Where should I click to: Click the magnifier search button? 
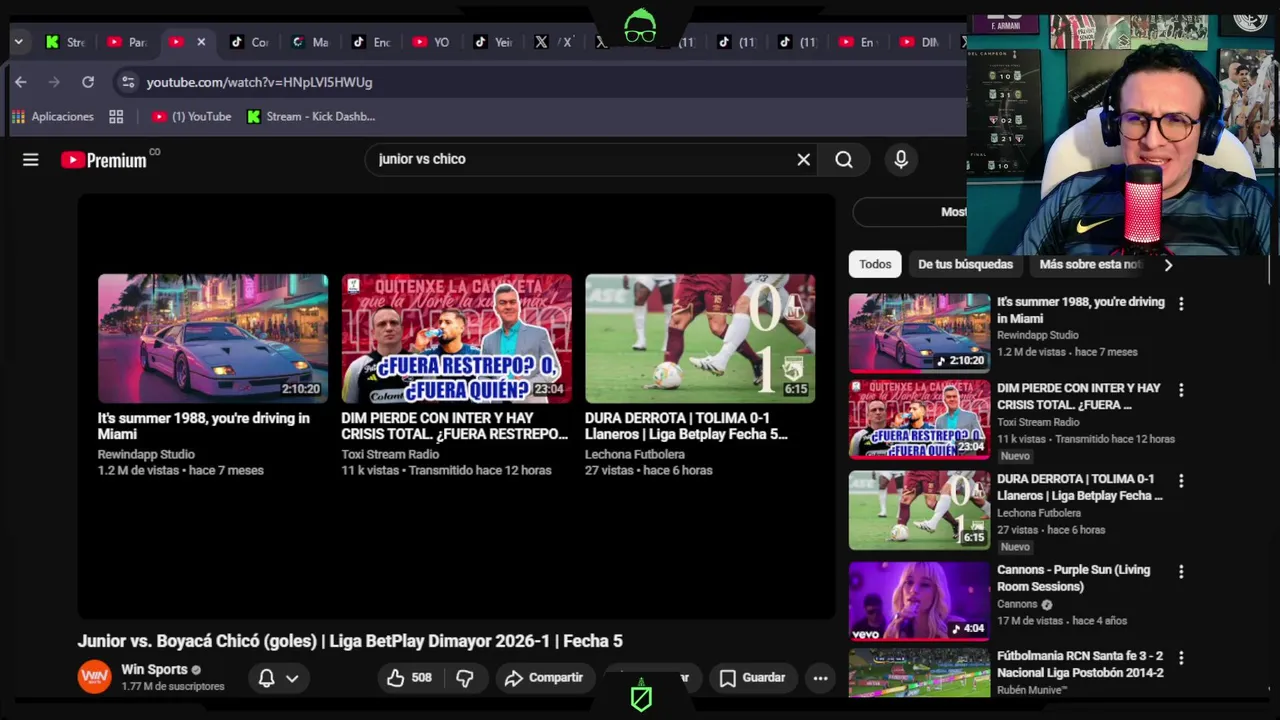(844, 160)
